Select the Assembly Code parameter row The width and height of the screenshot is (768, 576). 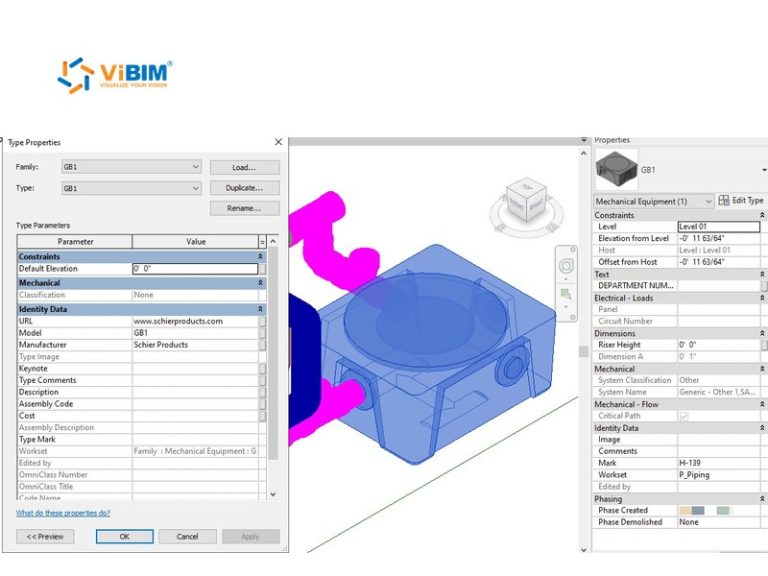(142, 404)
